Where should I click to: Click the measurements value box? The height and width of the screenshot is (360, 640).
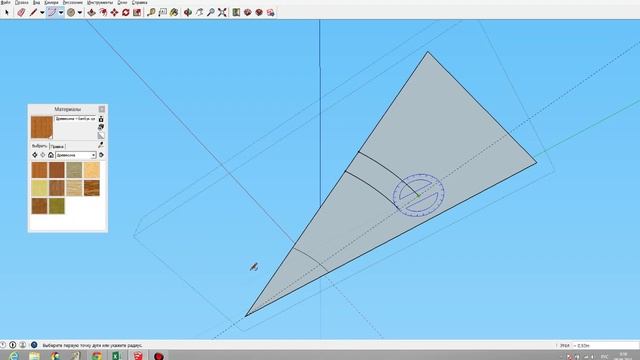click(x=605, y=345)
